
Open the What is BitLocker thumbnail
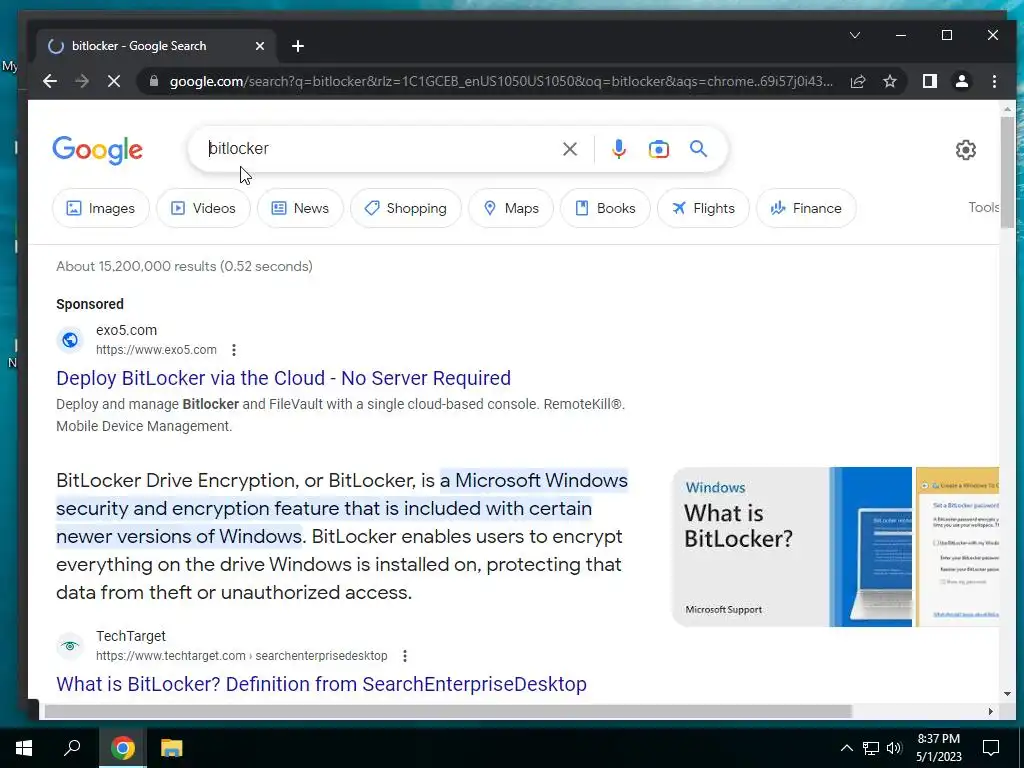click(x=792, y=547)
